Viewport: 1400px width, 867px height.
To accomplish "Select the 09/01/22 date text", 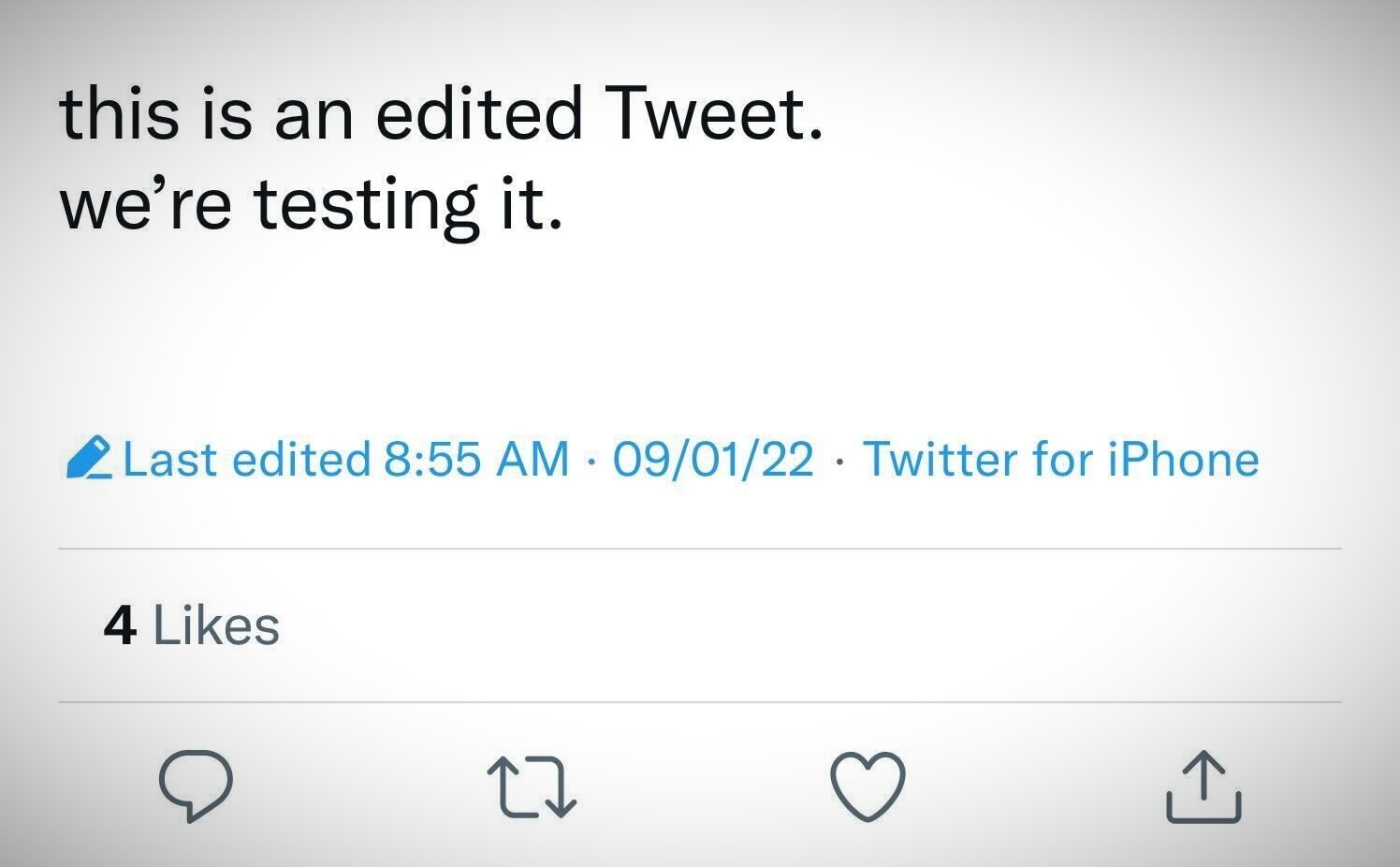I will pyautogui.click(x=713, y=460).
